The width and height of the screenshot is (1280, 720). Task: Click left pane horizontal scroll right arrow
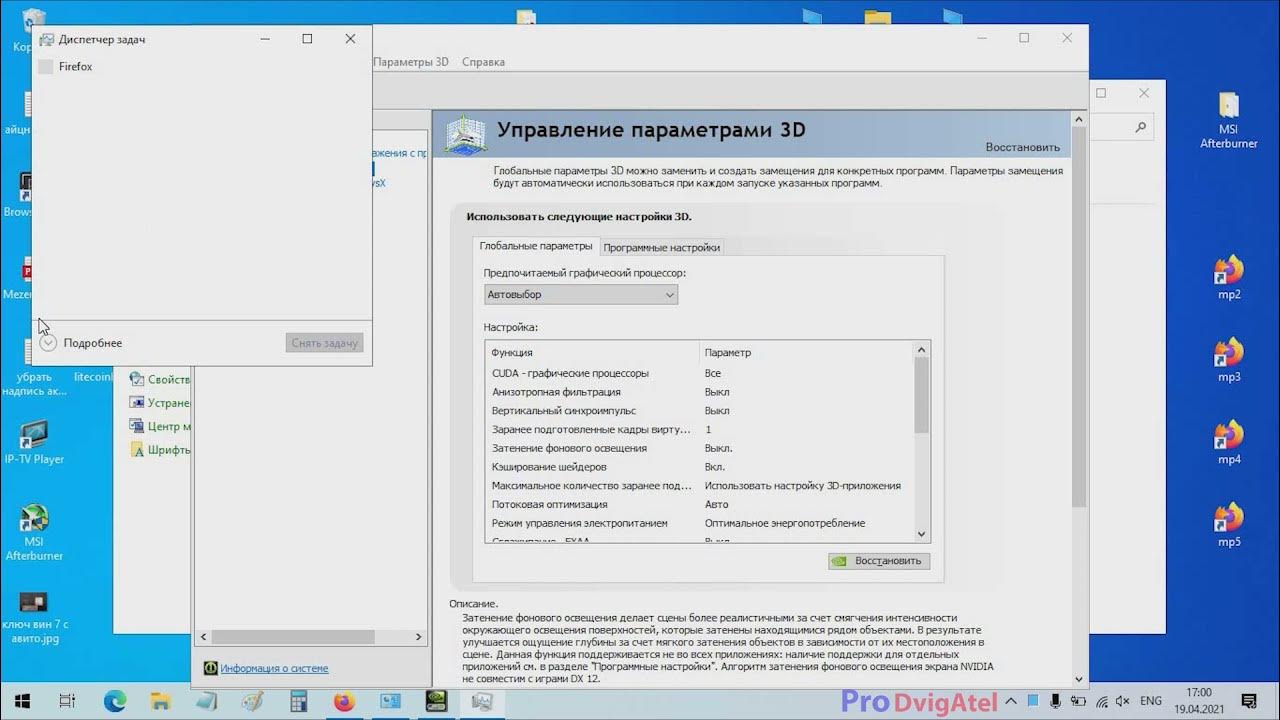(419, 637)
